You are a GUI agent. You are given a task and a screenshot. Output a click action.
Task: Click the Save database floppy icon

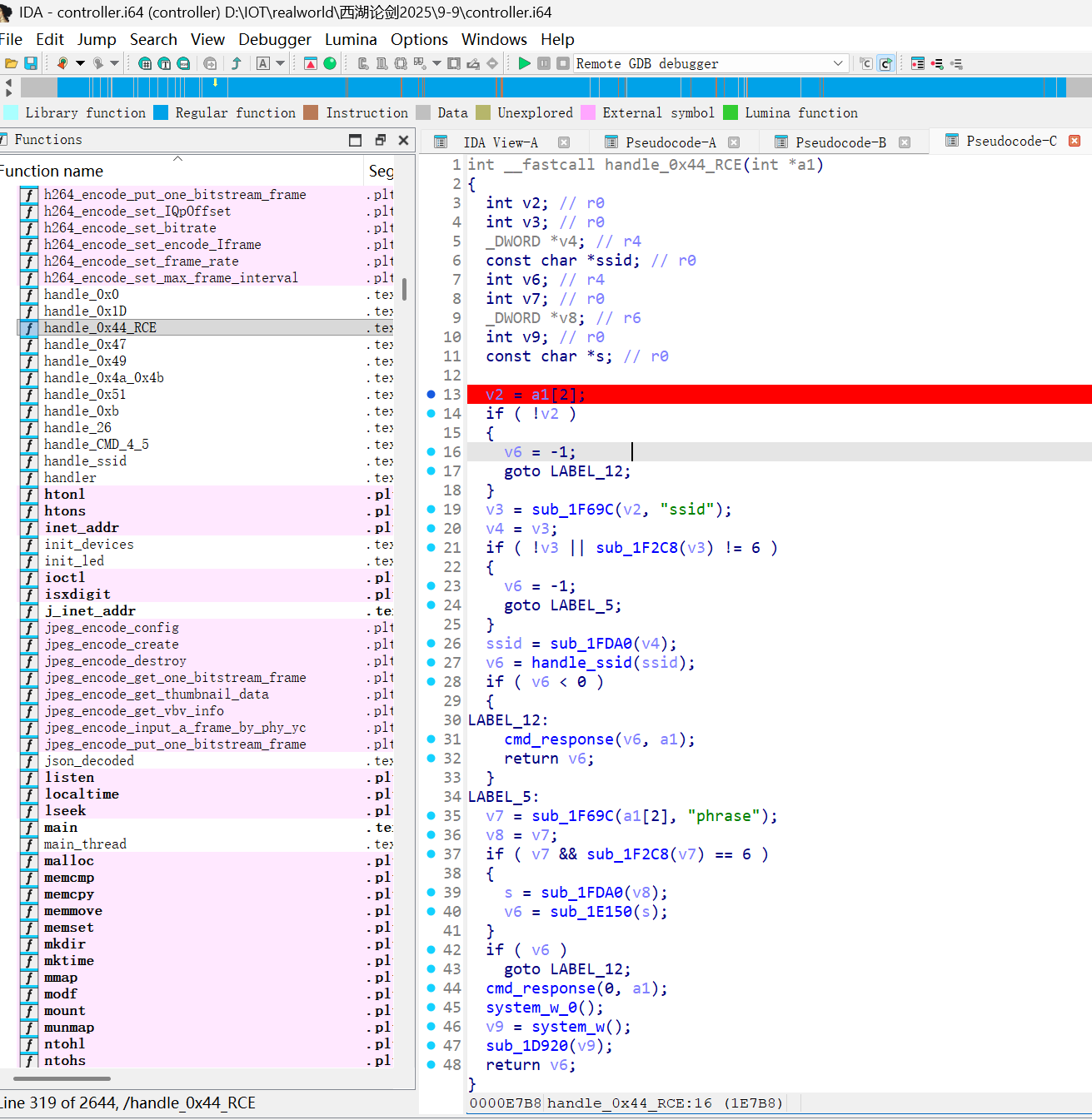tap(31, 63)
